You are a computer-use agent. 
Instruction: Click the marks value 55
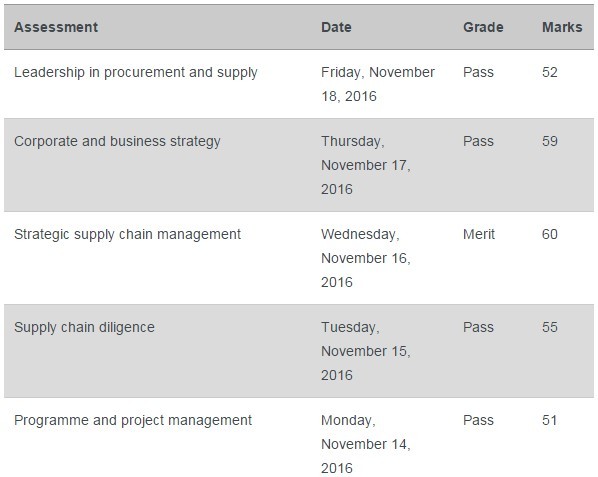tap(550, 327)
